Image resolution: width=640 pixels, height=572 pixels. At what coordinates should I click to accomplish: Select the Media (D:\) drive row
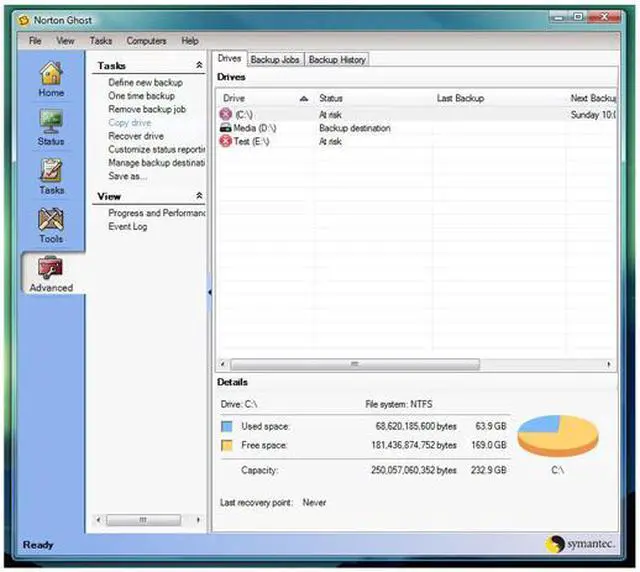click(416, 128)
